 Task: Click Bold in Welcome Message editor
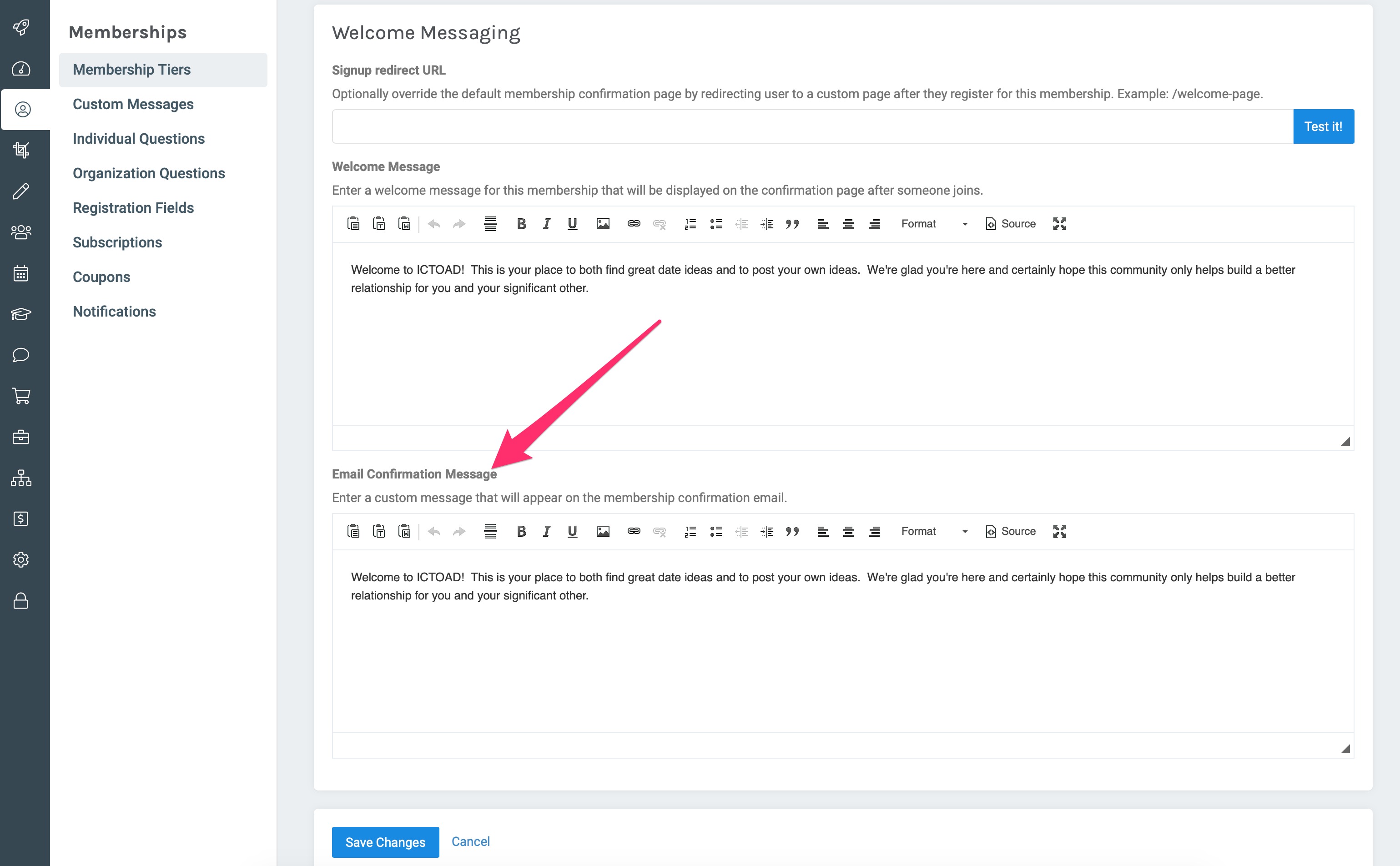pyautogui.click(x=521, y=224)
